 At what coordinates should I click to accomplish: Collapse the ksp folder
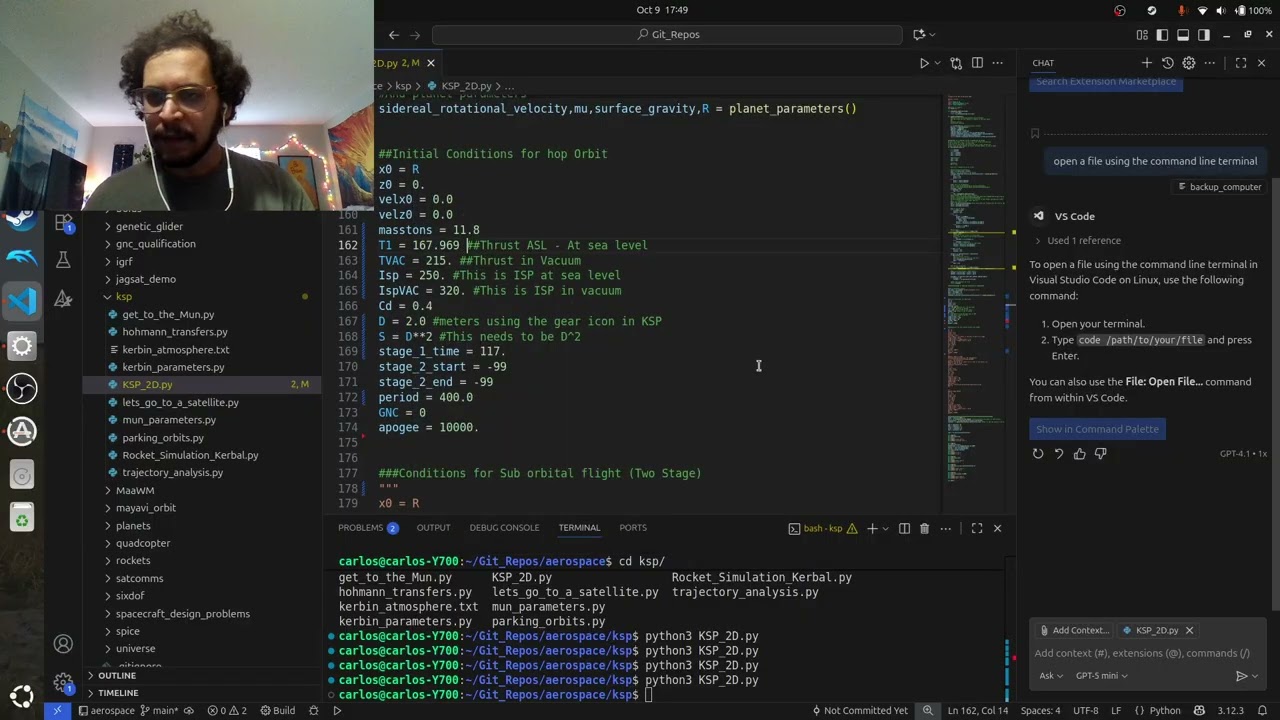[x=200, y=296]
